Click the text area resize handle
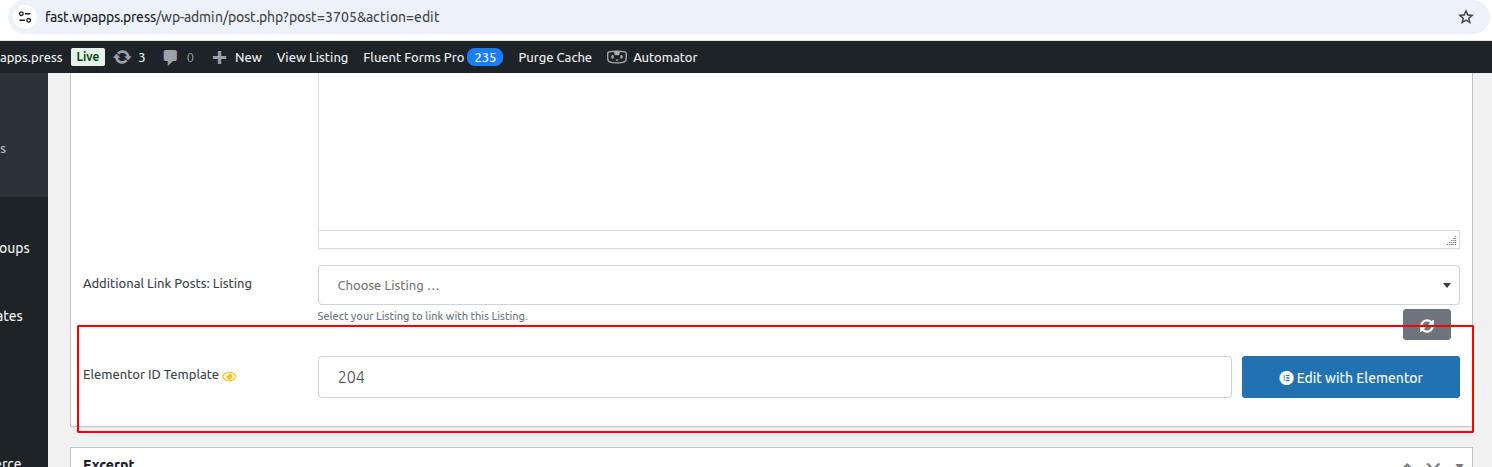 [1451, 240]
